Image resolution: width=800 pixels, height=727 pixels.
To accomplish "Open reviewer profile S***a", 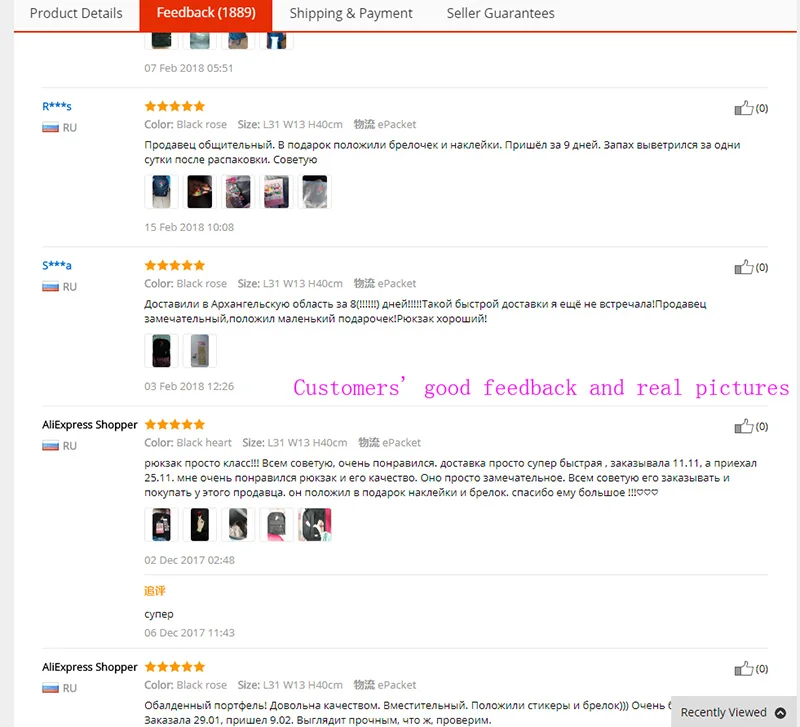I will (x=57, y=265).
